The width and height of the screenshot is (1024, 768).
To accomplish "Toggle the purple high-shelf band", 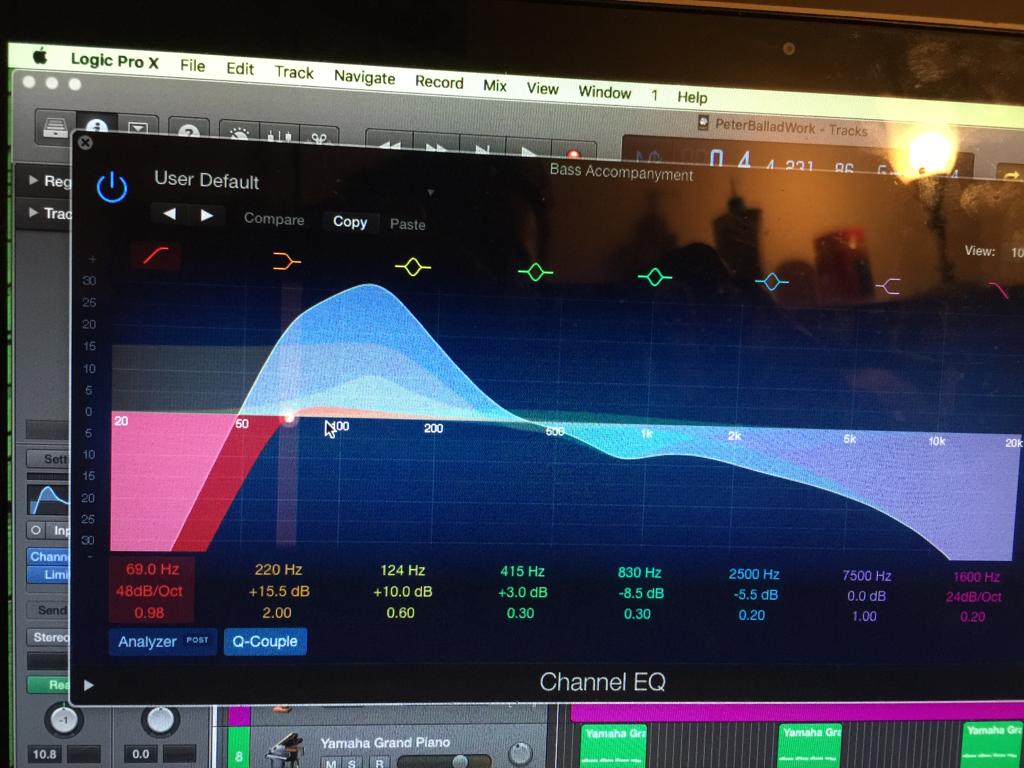I will point(888,286).
